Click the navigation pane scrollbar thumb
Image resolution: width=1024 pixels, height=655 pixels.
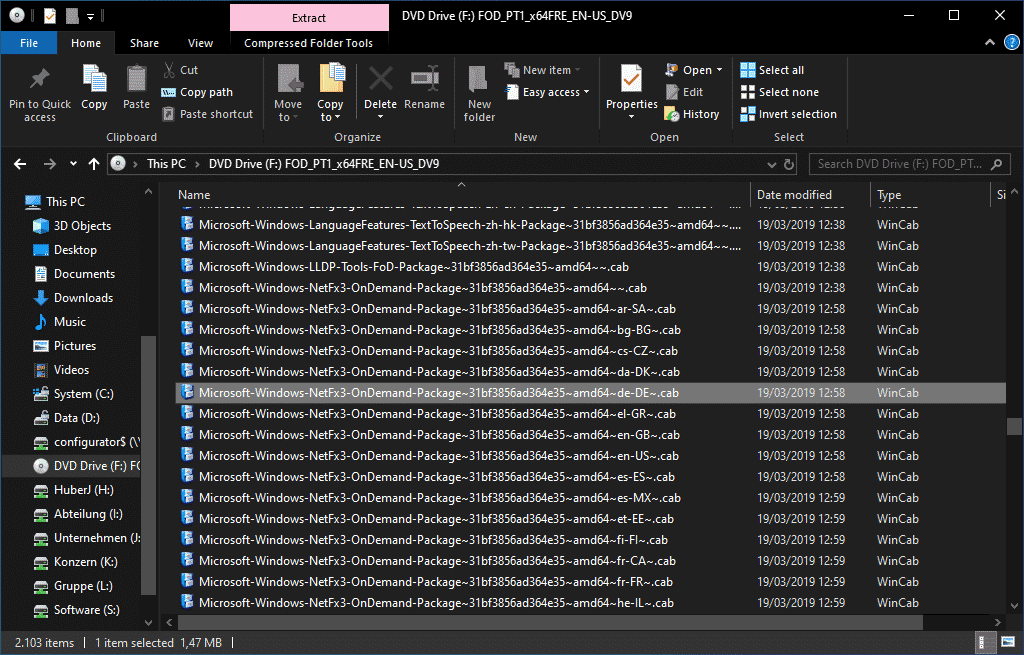pos(148,465)
